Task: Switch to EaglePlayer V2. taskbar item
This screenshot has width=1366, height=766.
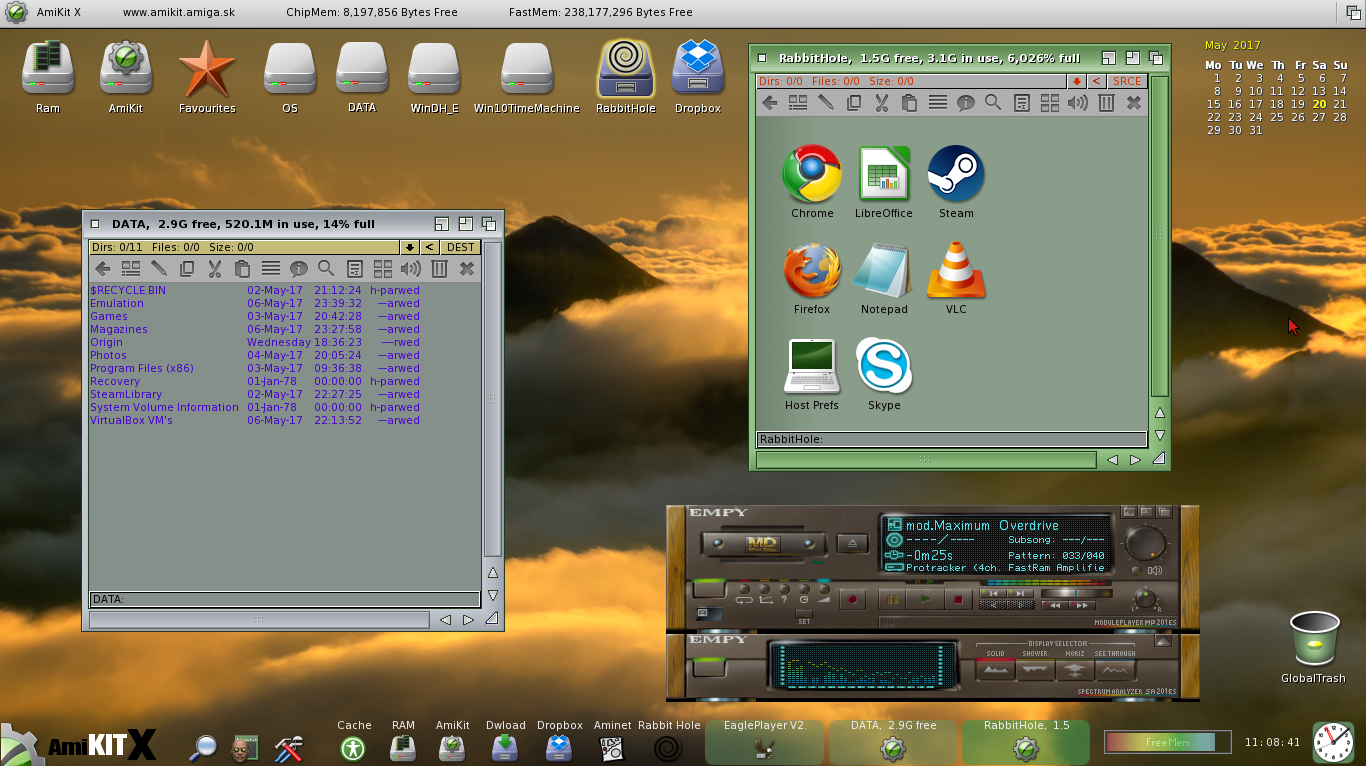Action: point(764,741)
